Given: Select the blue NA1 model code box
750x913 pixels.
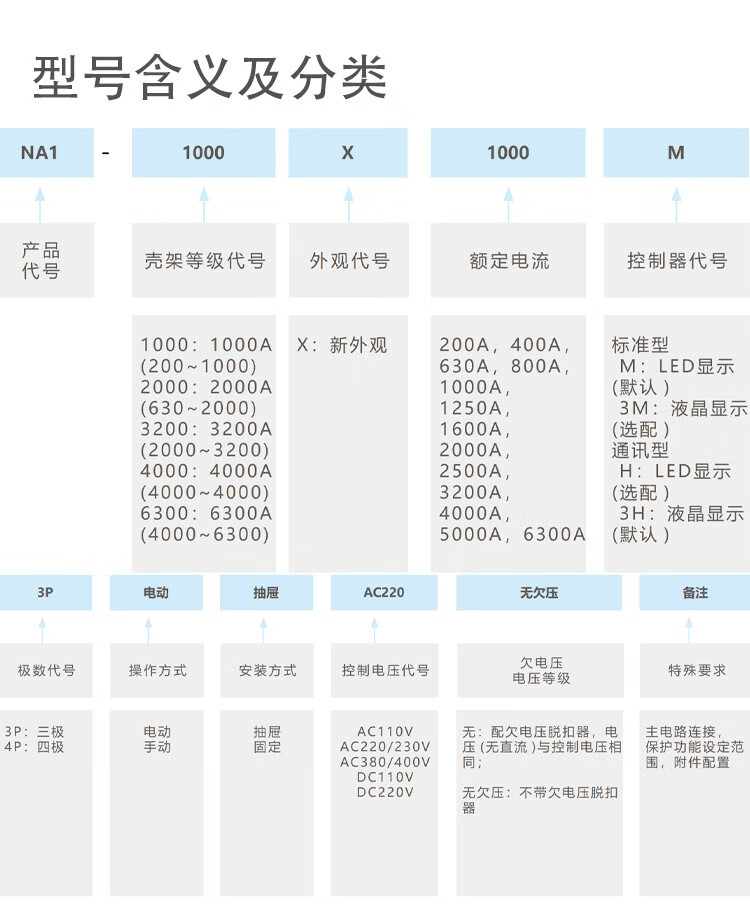Looking at the screenshot, I should pos(41,153).
